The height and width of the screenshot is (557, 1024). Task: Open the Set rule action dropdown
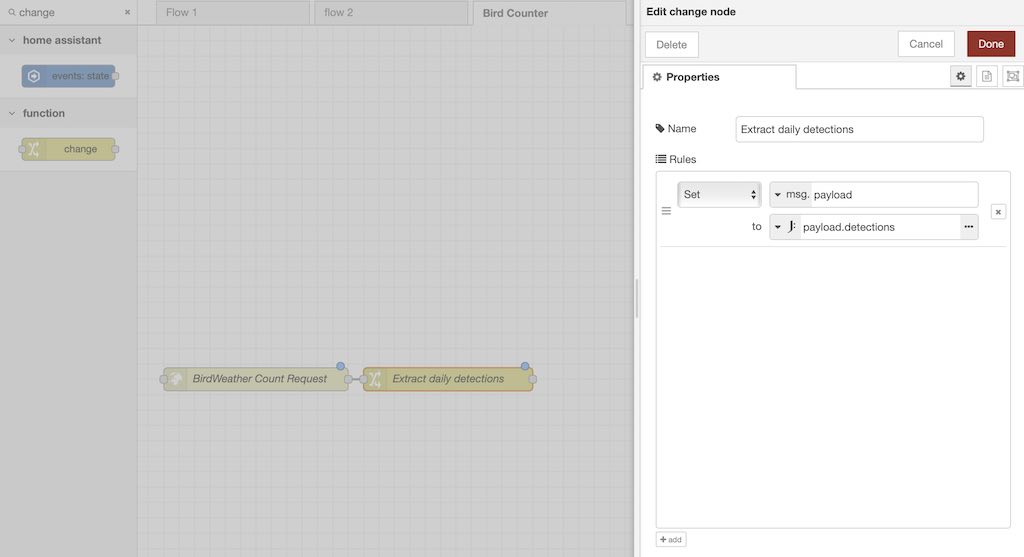pyautogui.click(x=719, y=195)
